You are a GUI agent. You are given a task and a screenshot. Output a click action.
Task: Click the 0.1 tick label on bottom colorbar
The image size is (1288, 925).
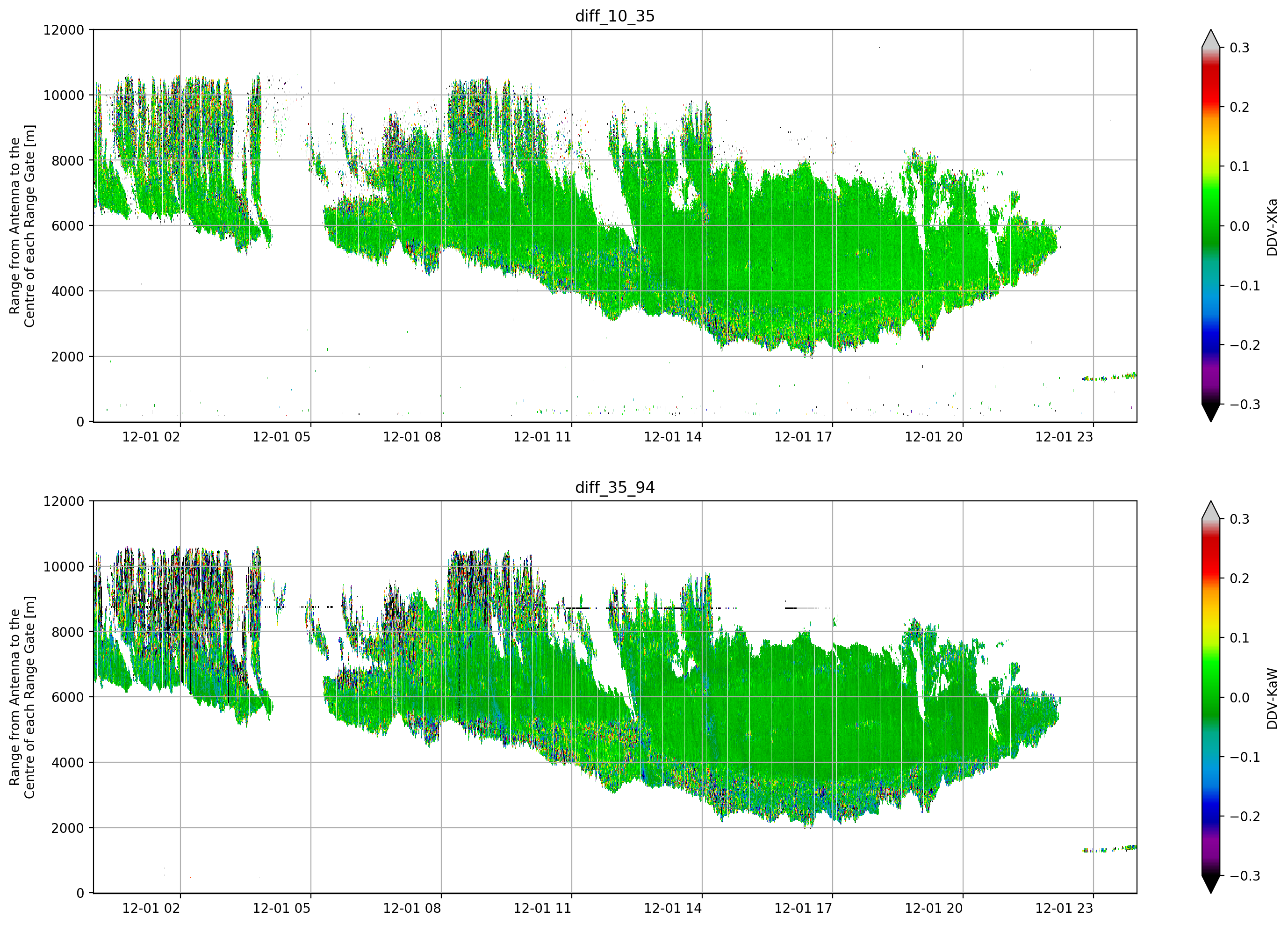pos(1240,638)
